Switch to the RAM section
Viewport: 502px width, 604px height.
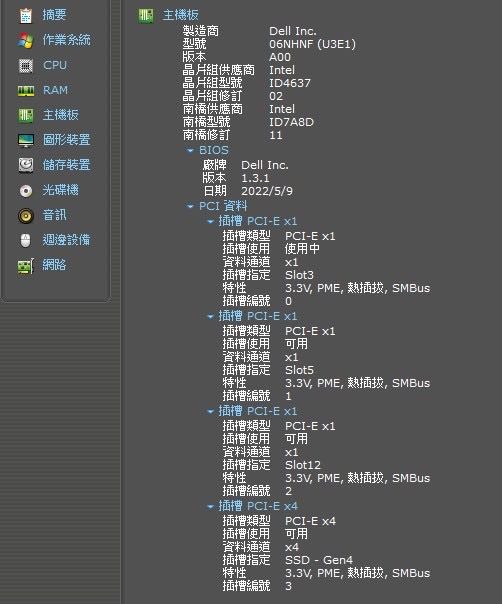(x=55, y=90)
